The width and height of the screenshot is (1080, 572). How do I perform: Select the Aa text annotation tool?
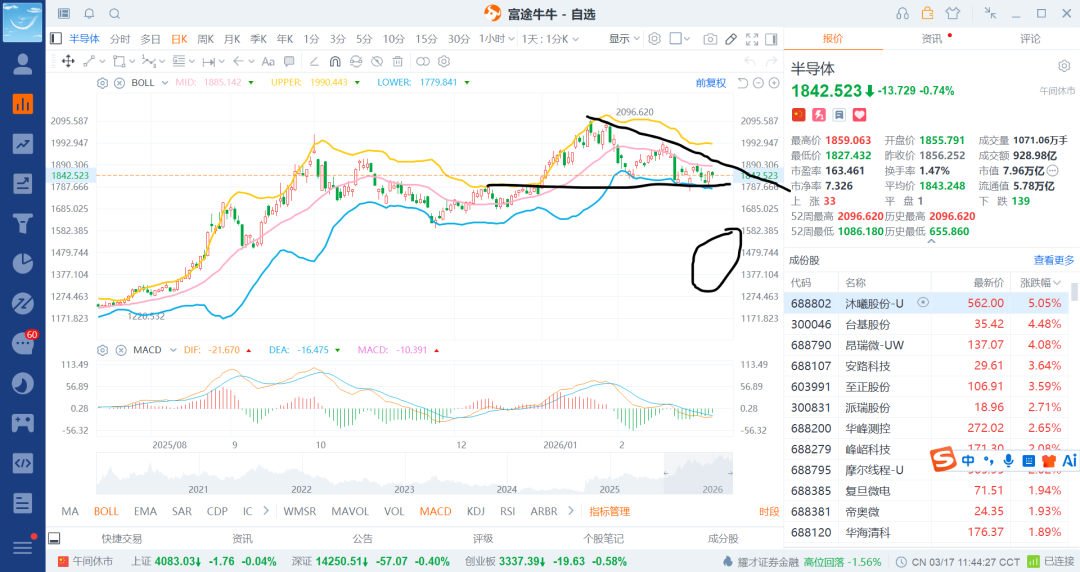point(268,61)
